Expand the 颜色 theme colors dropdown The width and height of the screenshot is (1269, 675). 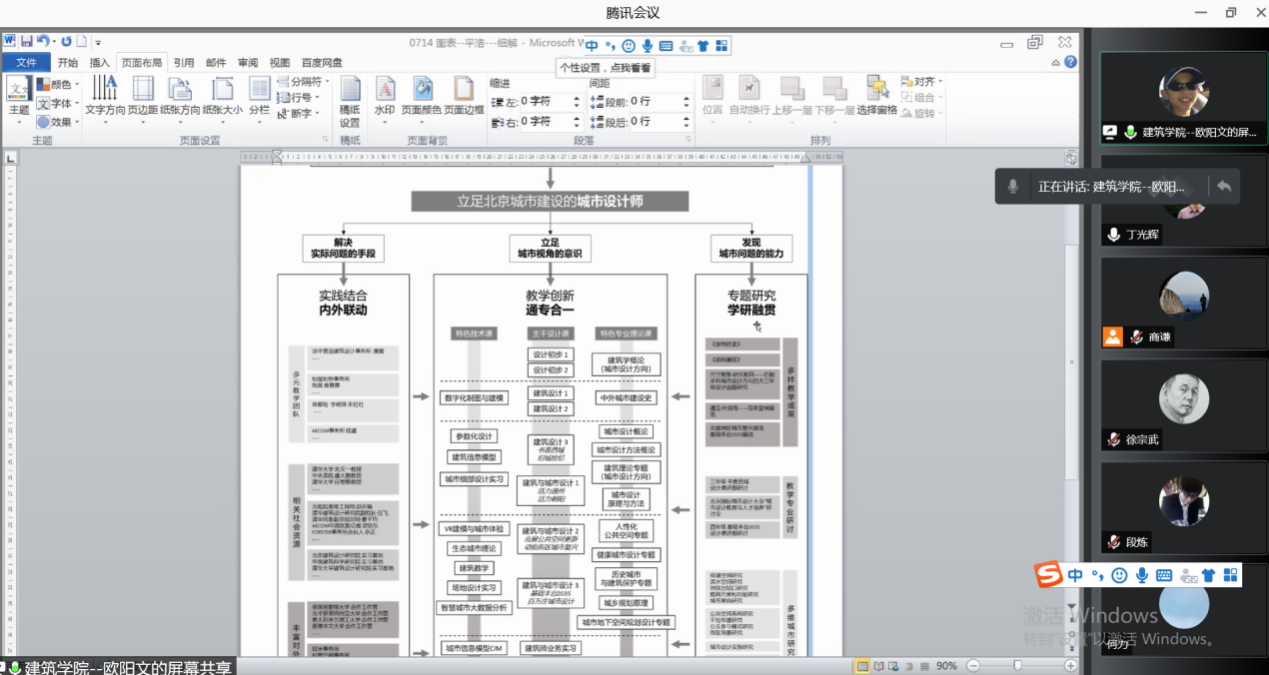(60, 85)
